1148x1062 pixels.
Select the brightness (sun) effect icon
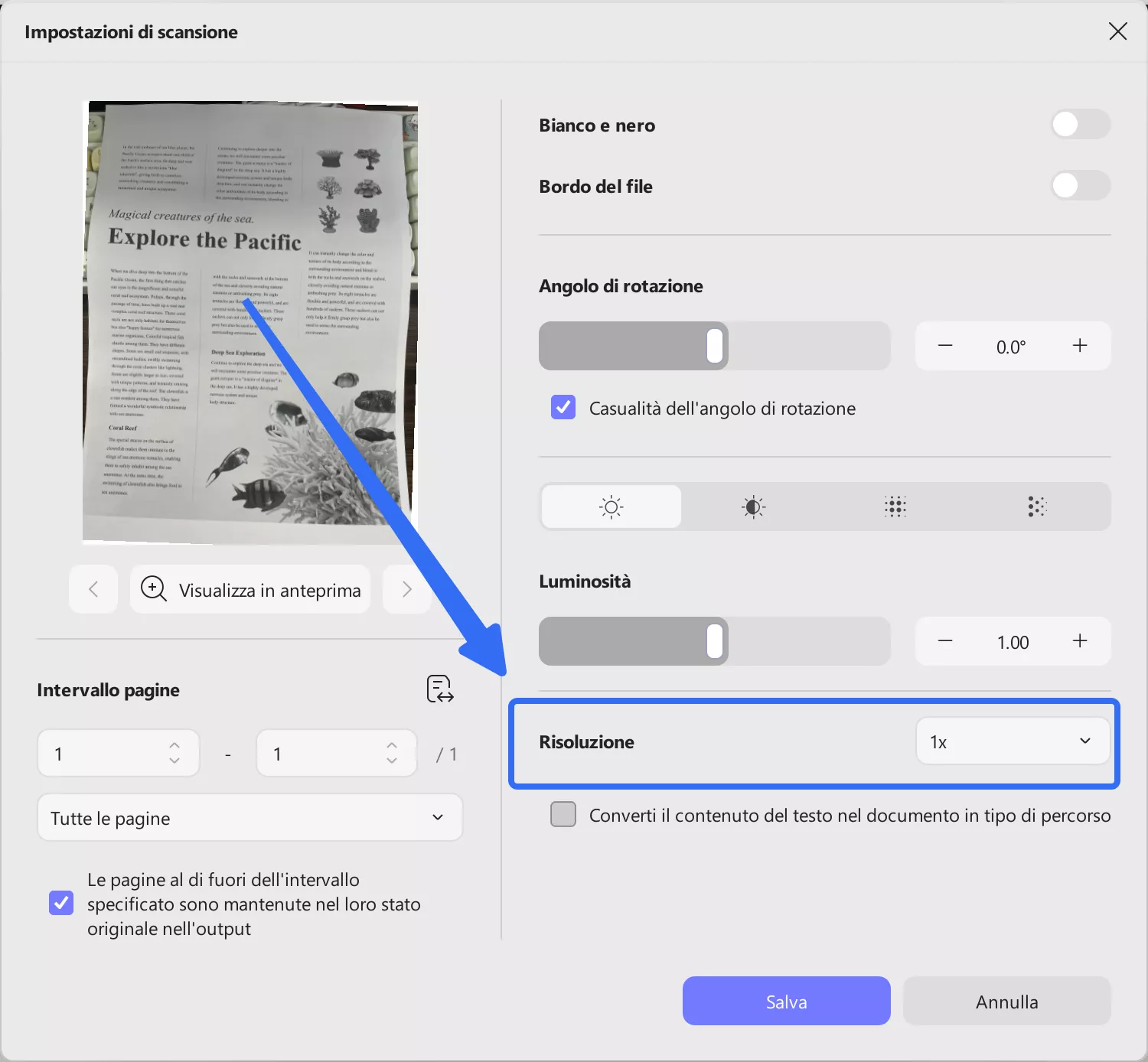pyautogui.click(x=610, y=506)
